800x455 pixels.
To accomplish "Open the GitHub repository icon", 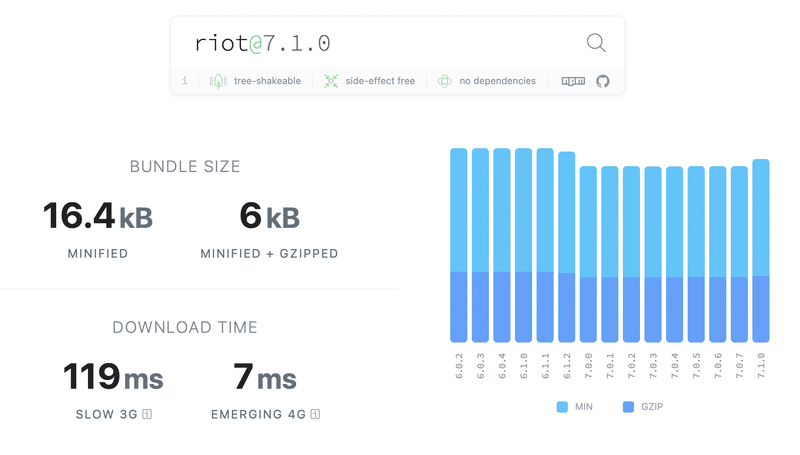I will pos(603,81).
